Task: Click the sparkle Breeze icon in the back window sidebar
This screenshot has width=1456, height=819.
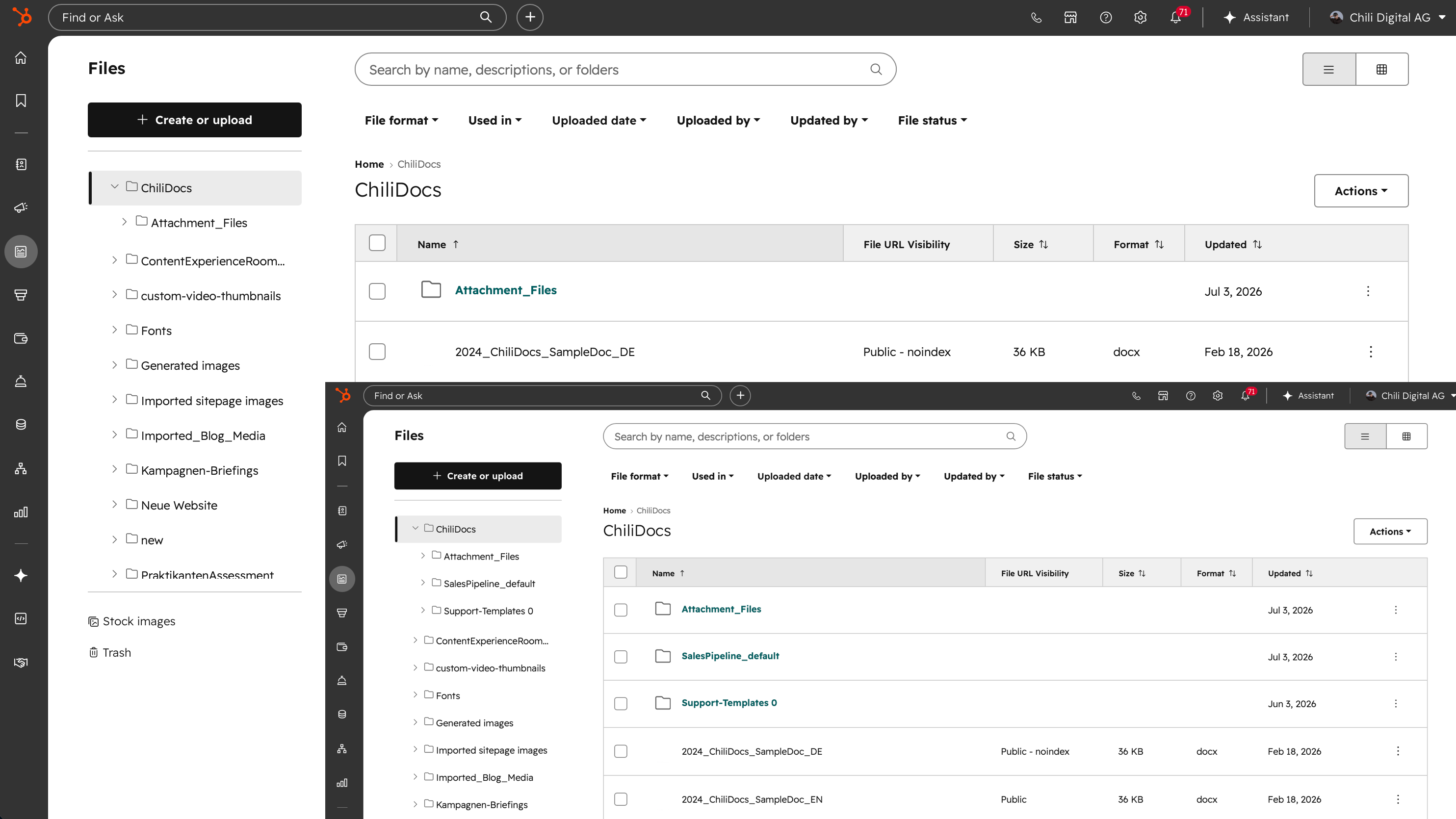Action: (21, 575)
